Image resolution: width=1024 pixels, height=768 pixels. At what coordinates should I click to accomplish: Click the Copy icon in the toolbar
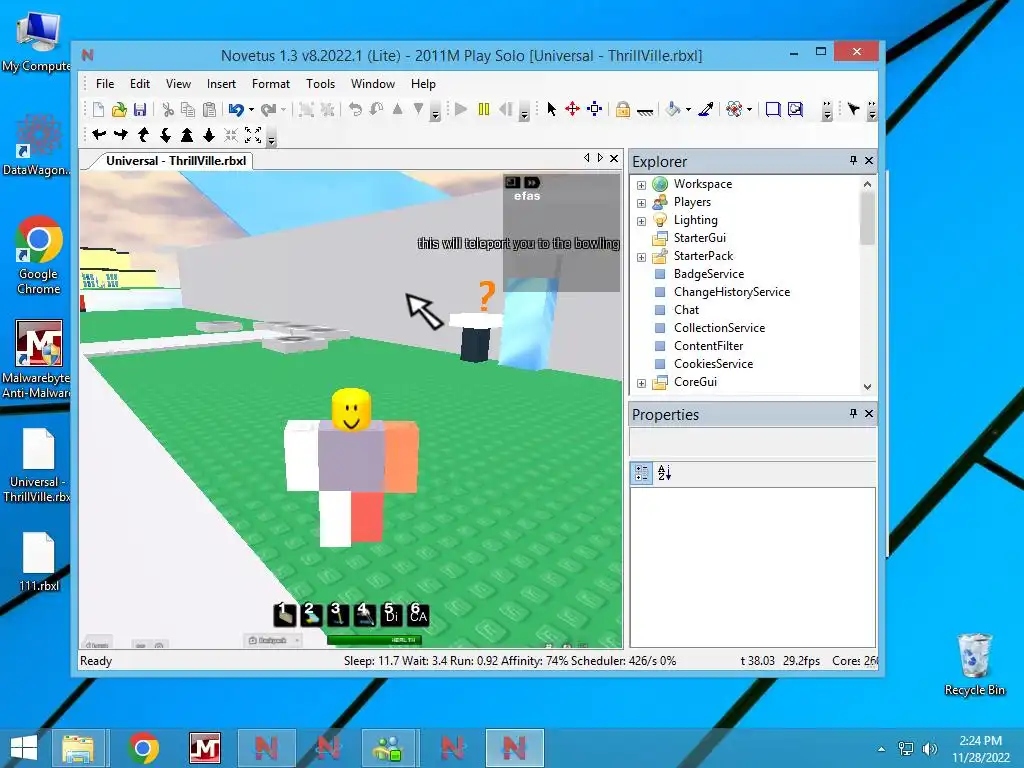click(x=188, y=110)
